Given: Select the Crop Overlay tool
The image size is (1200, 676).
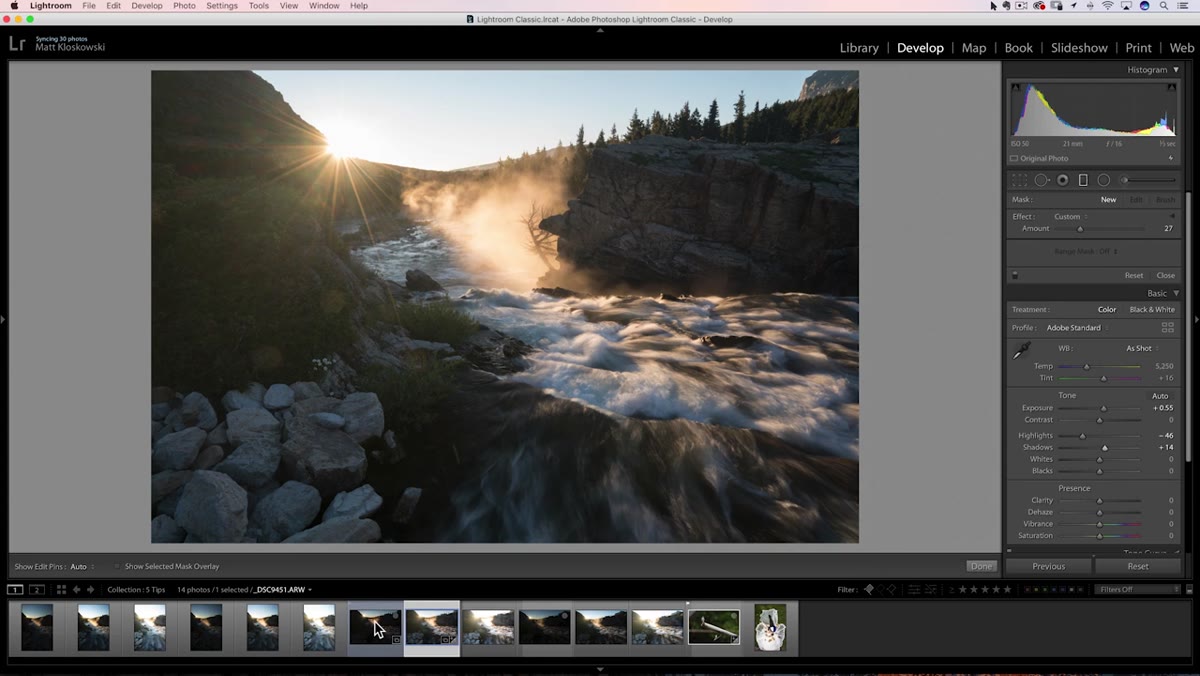Looking at the screenshot, I should coord(1019,180).
